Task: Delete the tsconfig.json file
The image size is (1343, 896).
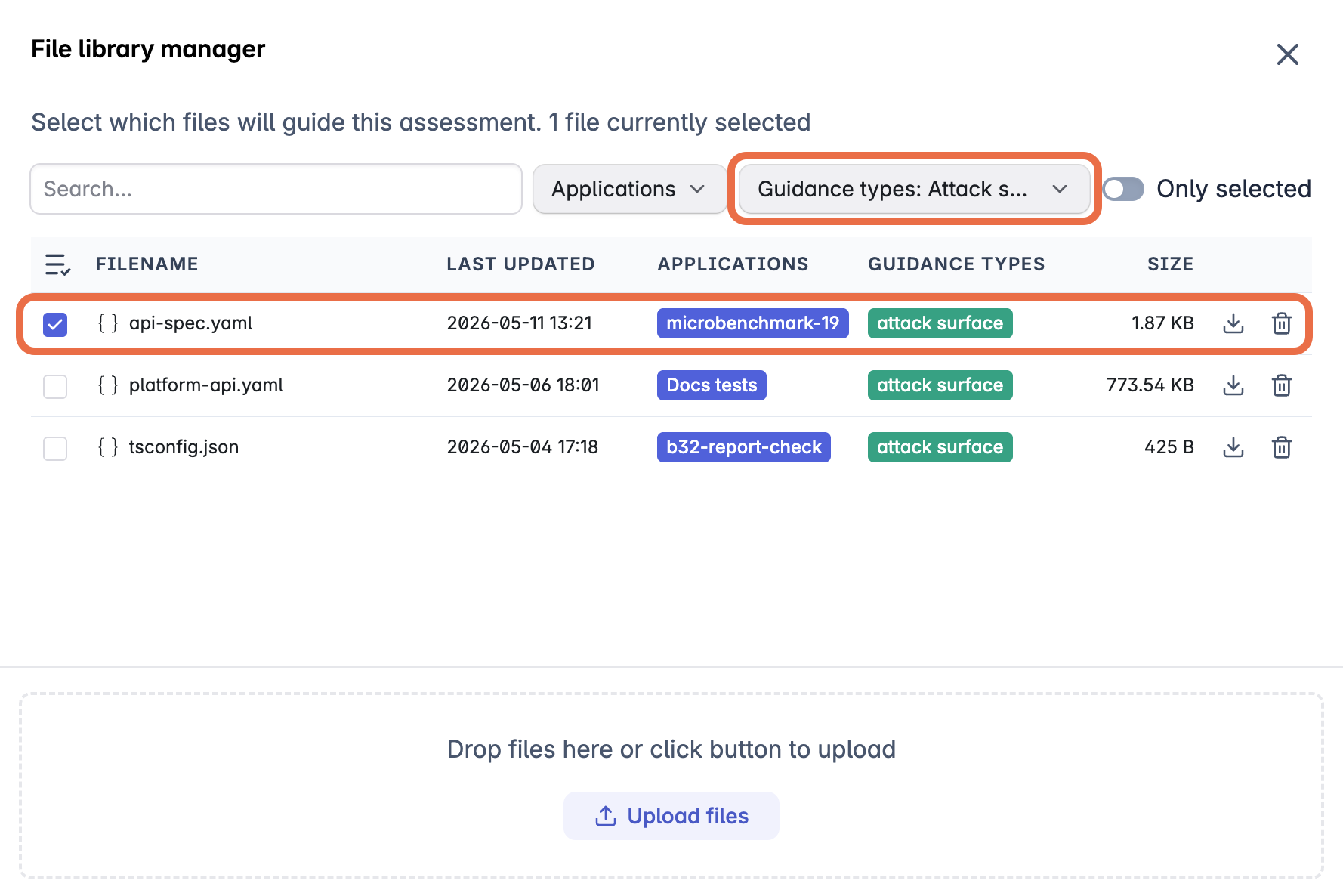Action: pos(1282,447)
